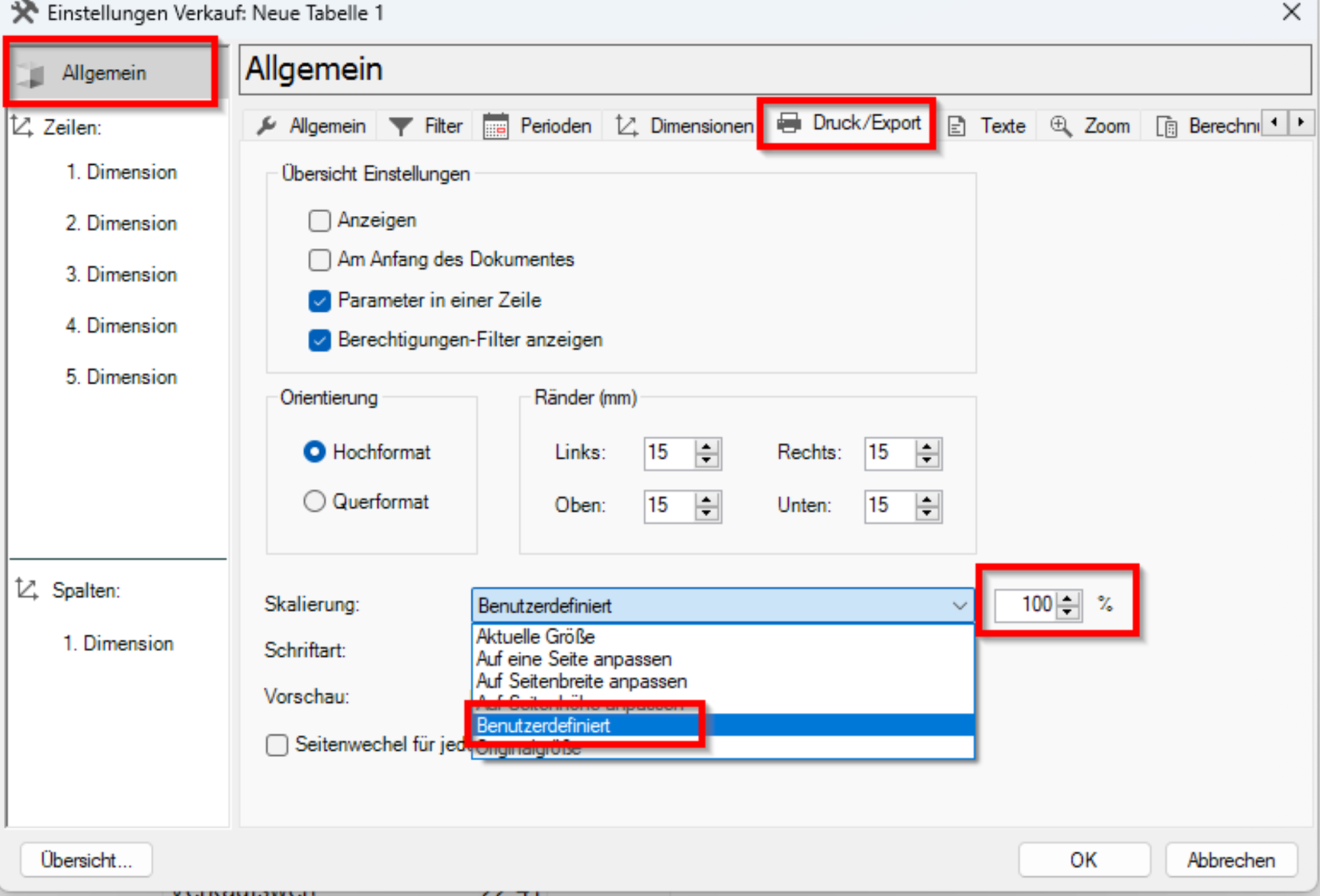Decrease the Unten margin value

[928, 514]
